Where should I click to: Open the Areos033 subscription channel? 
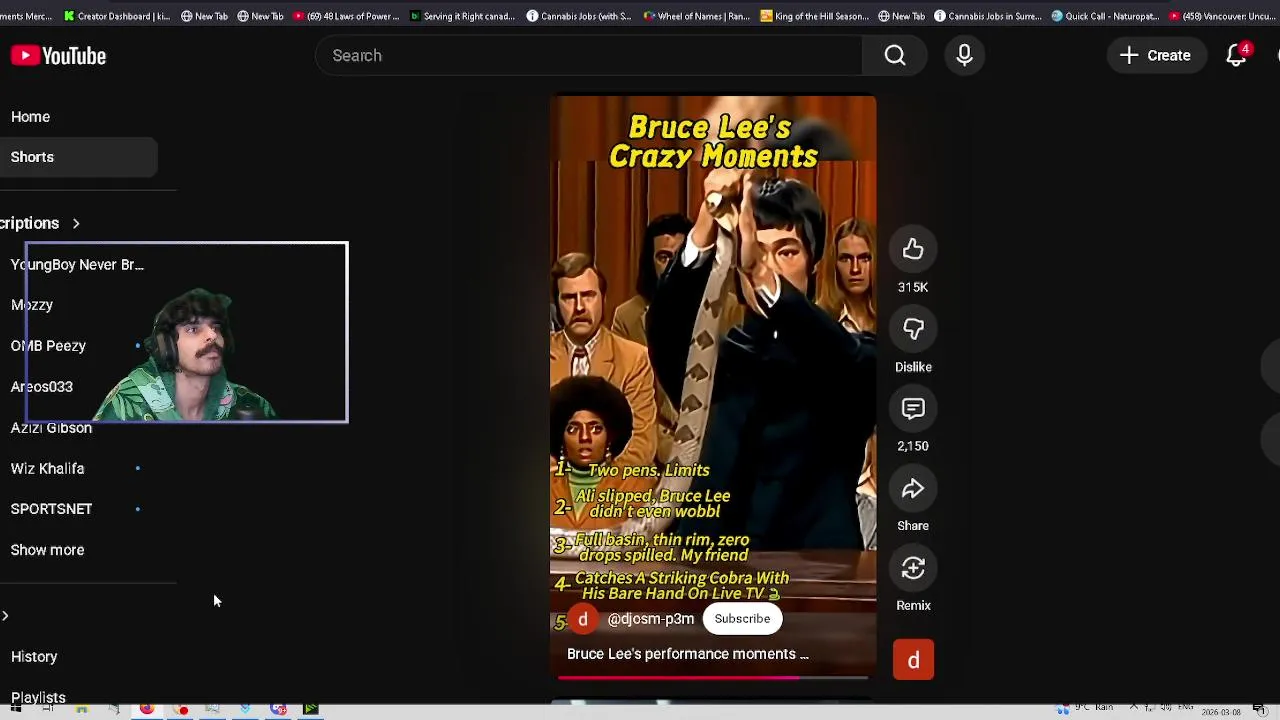point(42,387)
